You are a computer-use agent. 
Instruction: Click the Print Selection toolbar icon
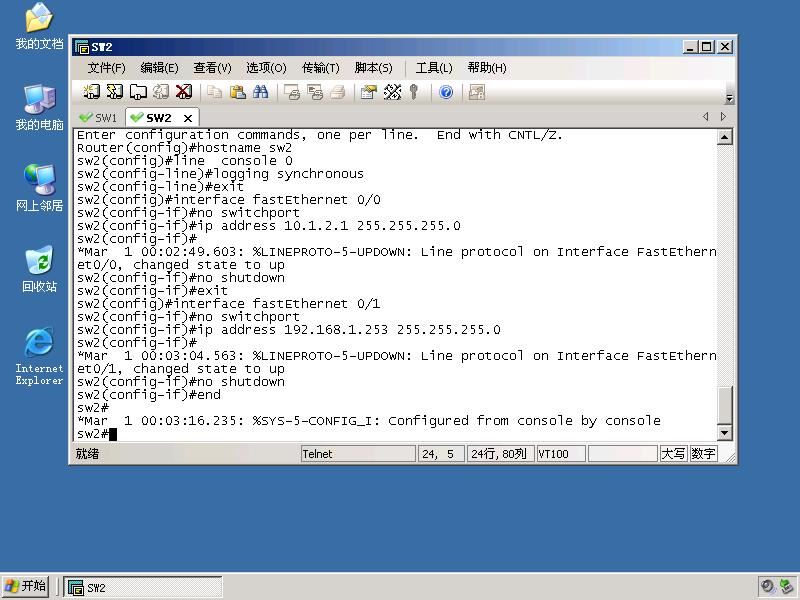click(x=315, y=92)
